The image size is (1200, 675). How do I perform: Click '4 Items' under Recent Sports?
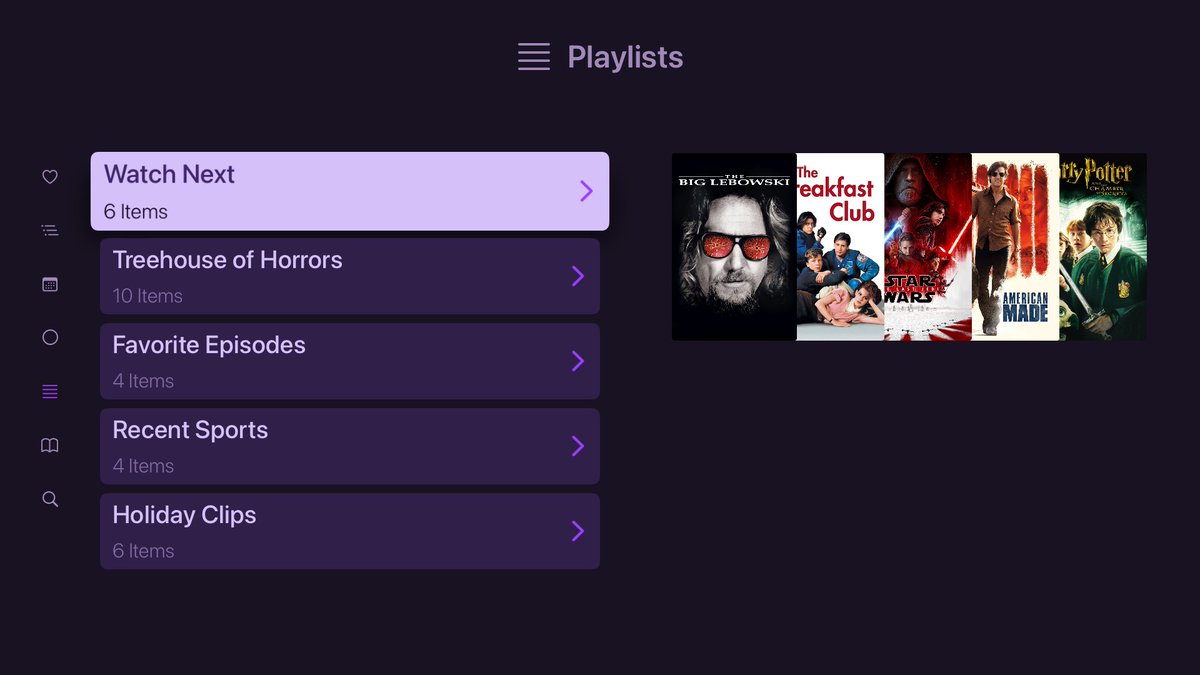[x=143, y=466]
